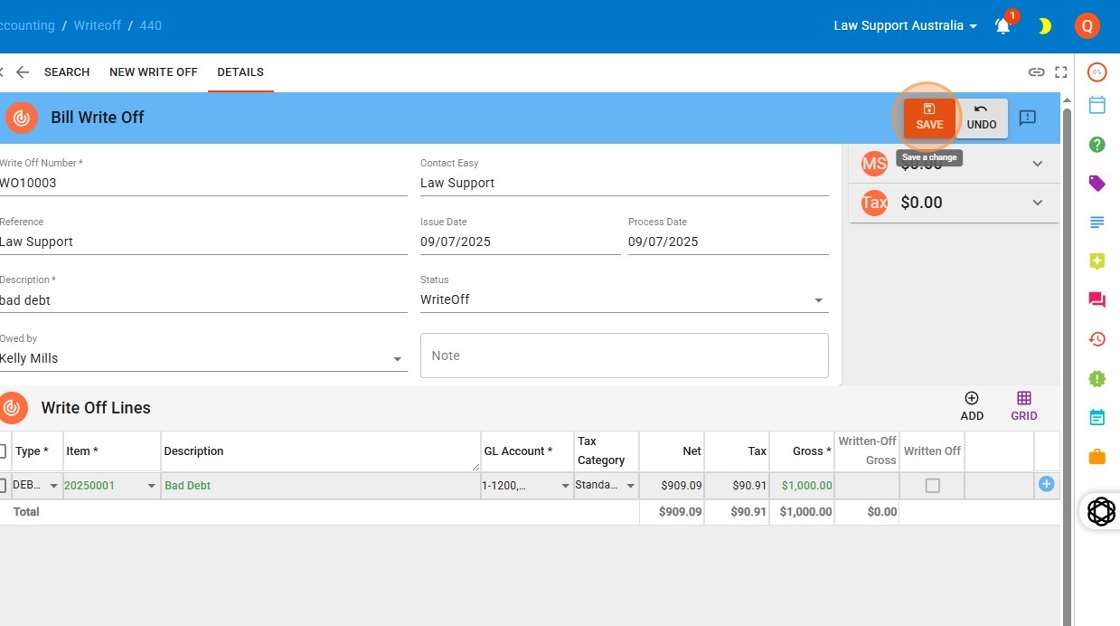This screenshot has width=1120, height=626.
Task: Switch to Grid view
Action: coord(1023,406)
